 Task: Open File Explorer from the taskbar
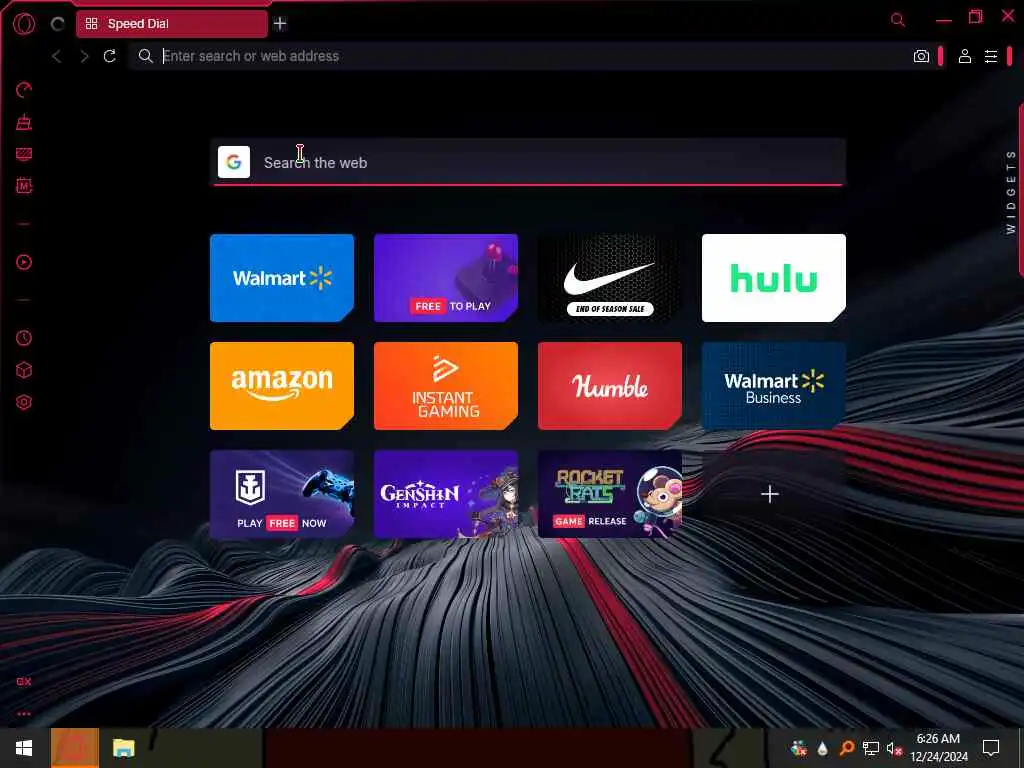click(123, 748)
